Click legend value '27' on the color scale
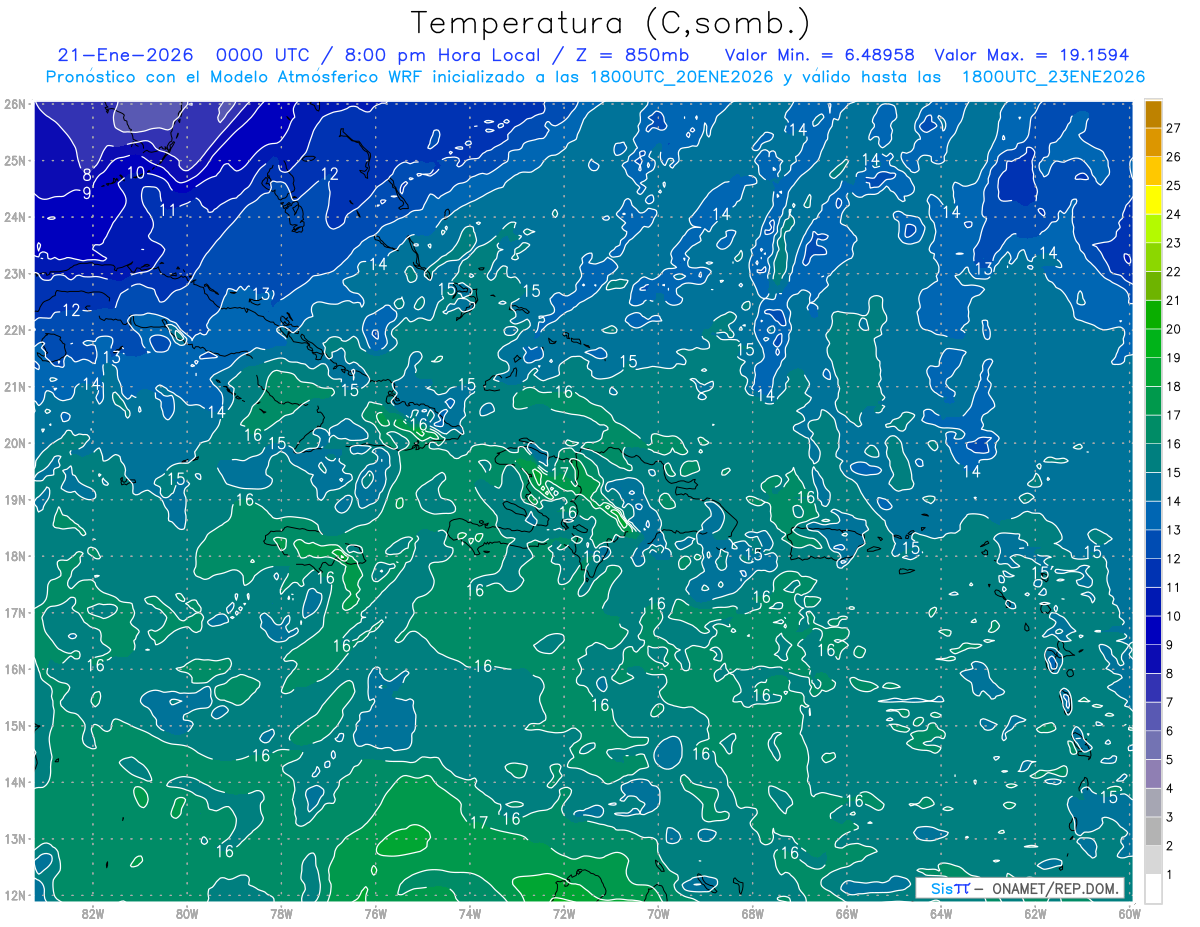The height and width of the screenshot is (927, 1200). 1173,128
